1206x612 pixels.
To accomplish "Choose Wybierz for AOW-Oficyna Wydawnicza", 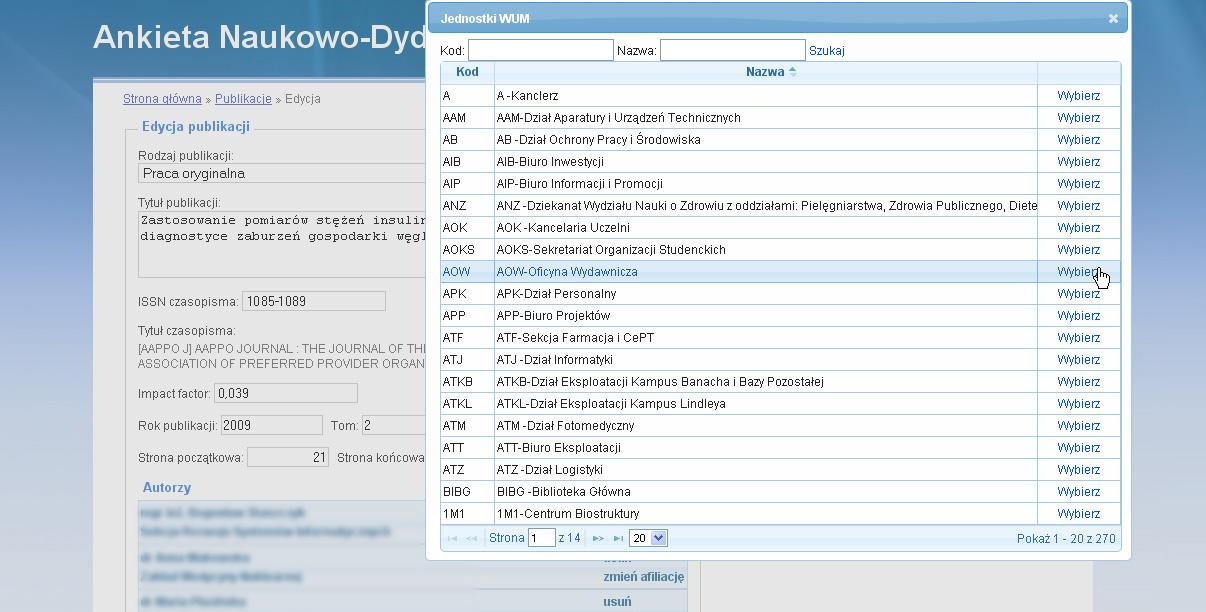I will click(1079, 272).
